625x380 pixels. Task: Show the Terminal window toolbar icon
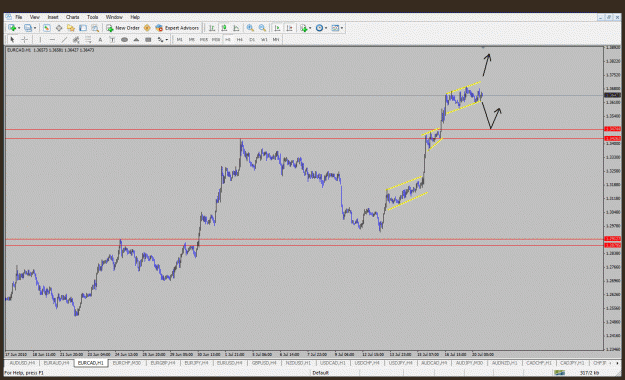83,28
